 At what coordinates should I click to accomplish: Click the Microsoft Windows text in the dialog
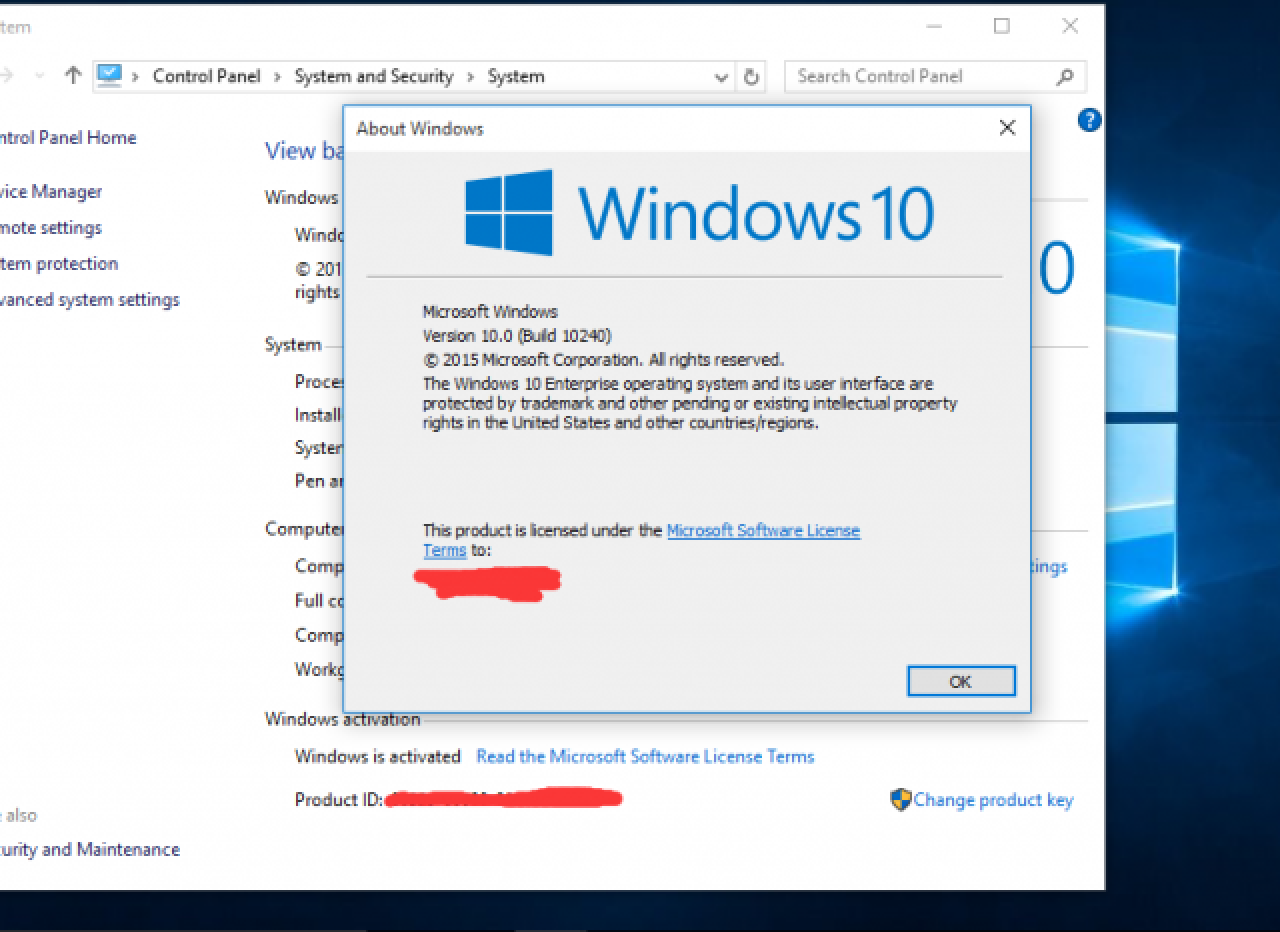pyautogui.click(x=490, y=312)
